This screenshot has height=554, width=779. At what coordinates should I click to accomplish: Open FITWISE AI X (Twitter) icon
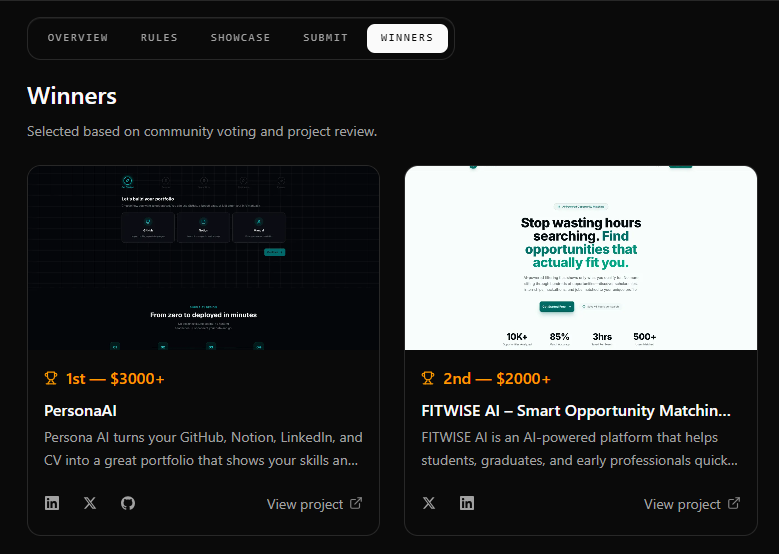pos(429,503)
